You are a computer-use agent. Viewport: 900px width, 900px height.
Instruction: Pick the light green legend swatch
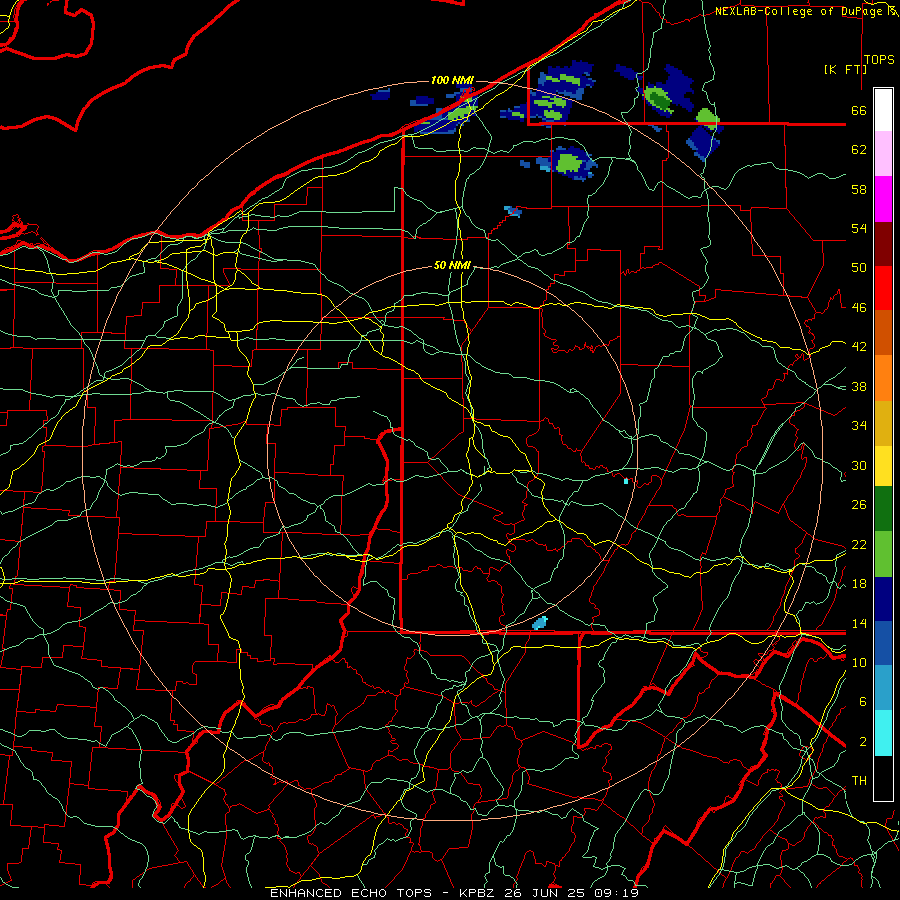tap(883, 554)
